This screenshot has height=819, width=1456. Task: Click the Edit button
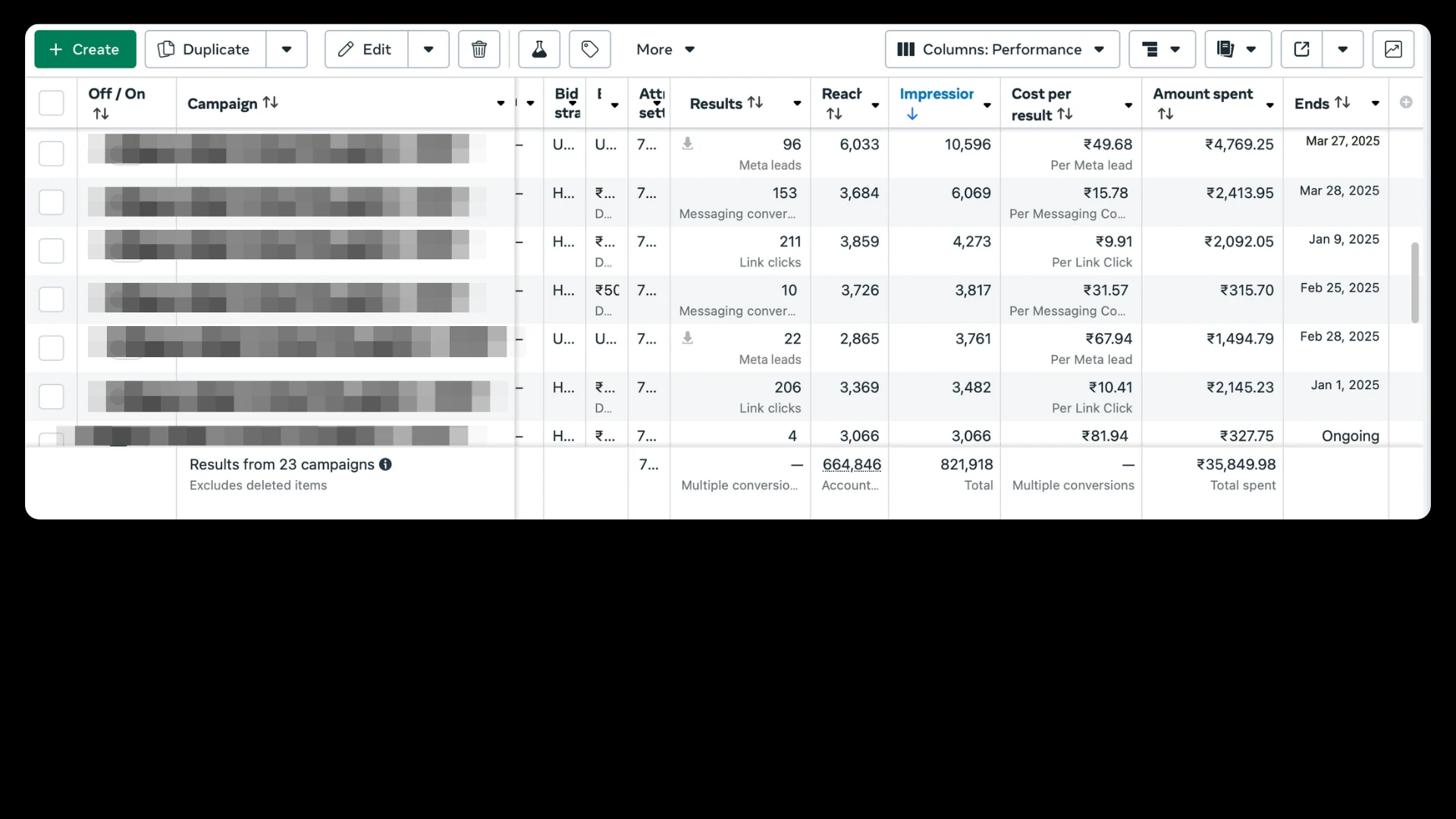click(x=366, y=49)
